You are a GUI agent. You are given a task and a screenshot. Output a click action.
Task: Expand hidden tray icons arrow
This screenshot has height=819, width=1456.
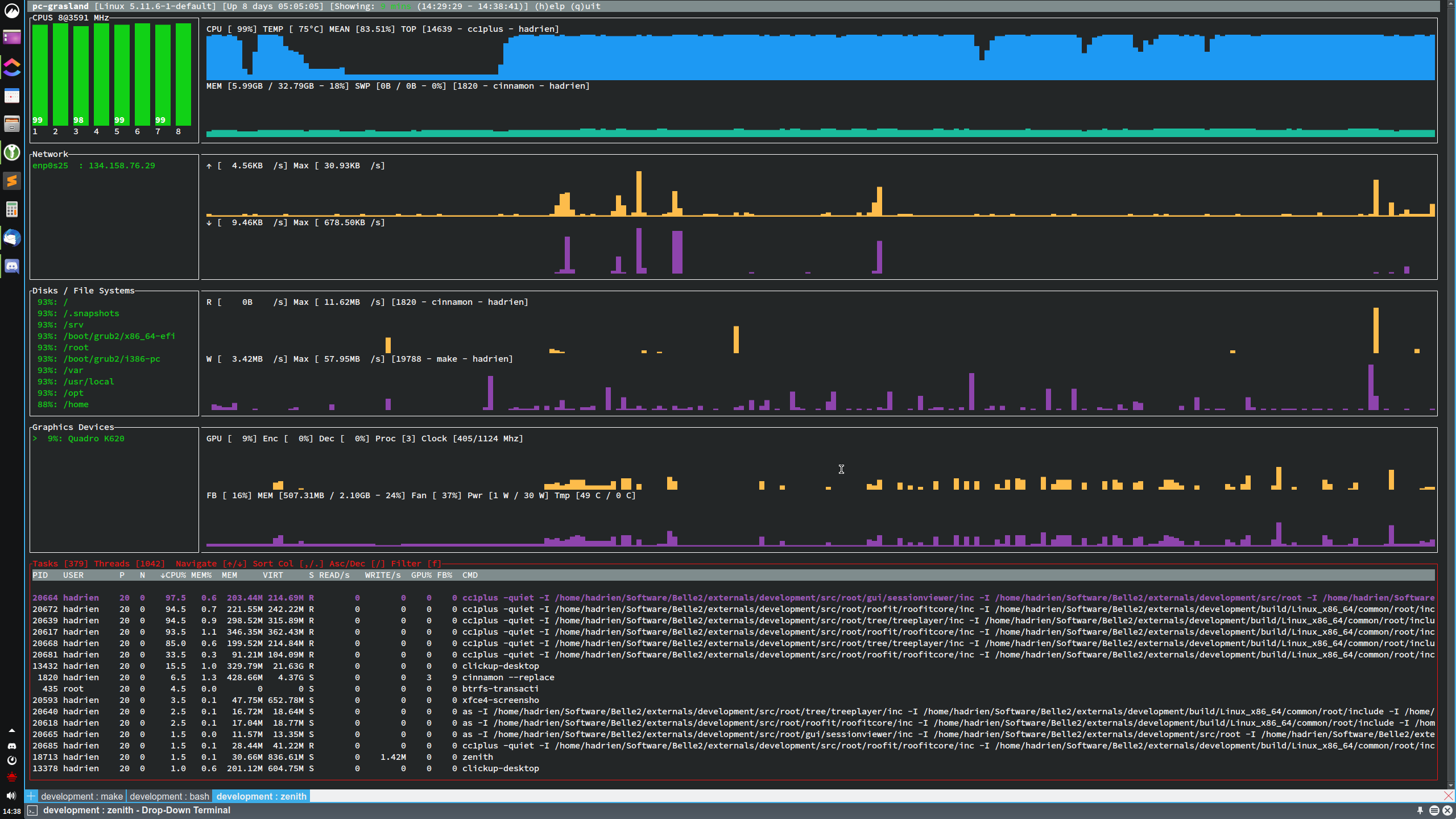(x=11, y=730)
